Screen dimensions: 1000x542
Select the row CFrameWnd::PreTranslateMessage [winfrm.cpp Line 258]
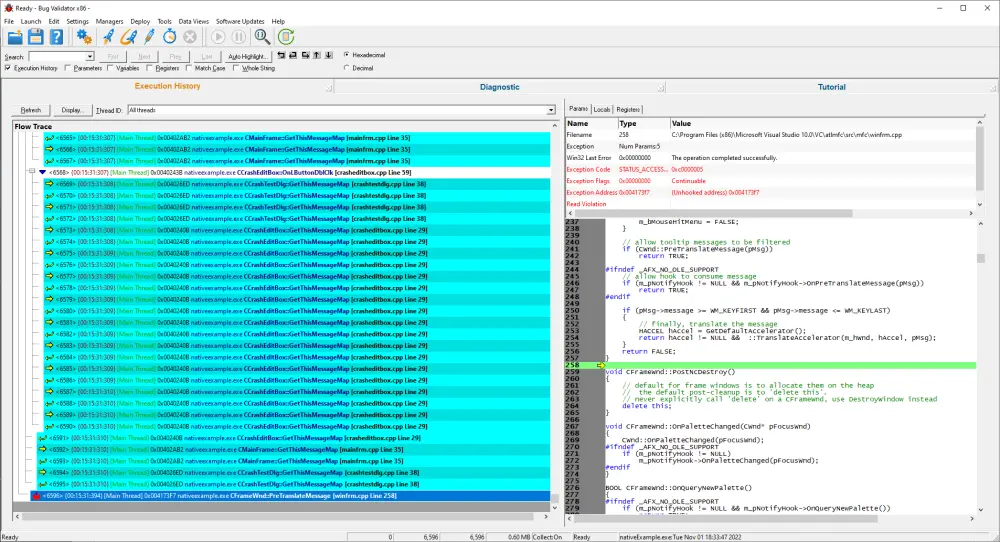[x=290, y=496]
